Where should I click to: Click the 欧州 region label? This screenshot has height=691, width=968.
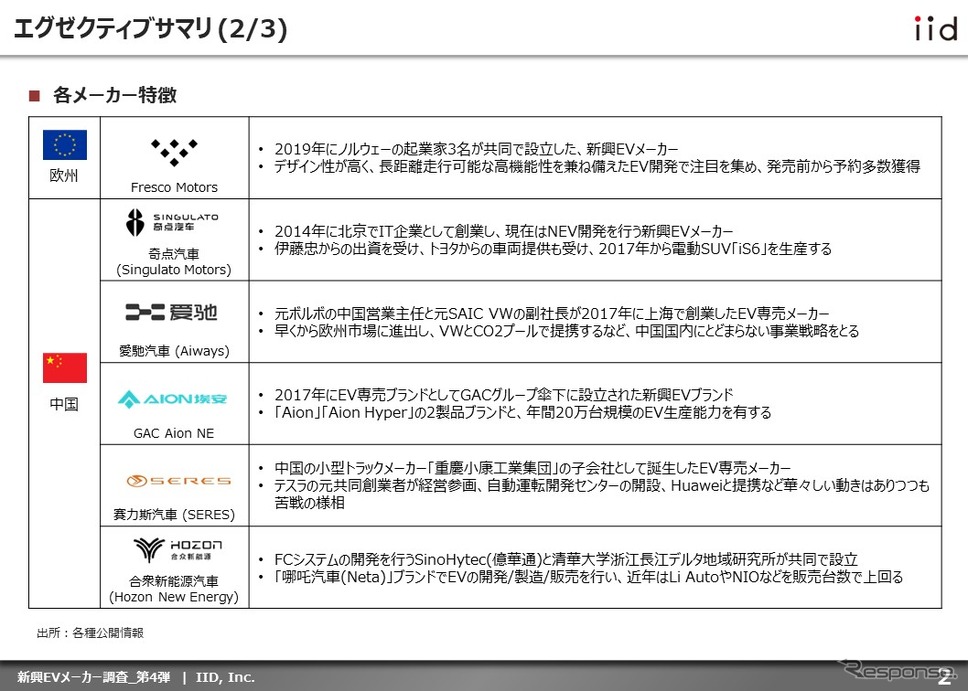pos(64,176)
